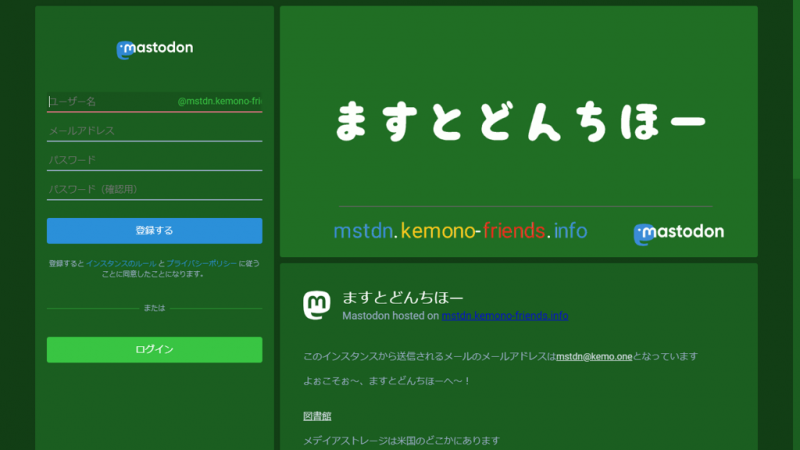Open the プライバシーポリシー link
This screenshot has height=450, width=800.
pyautogui.click(x=202, y=264)
